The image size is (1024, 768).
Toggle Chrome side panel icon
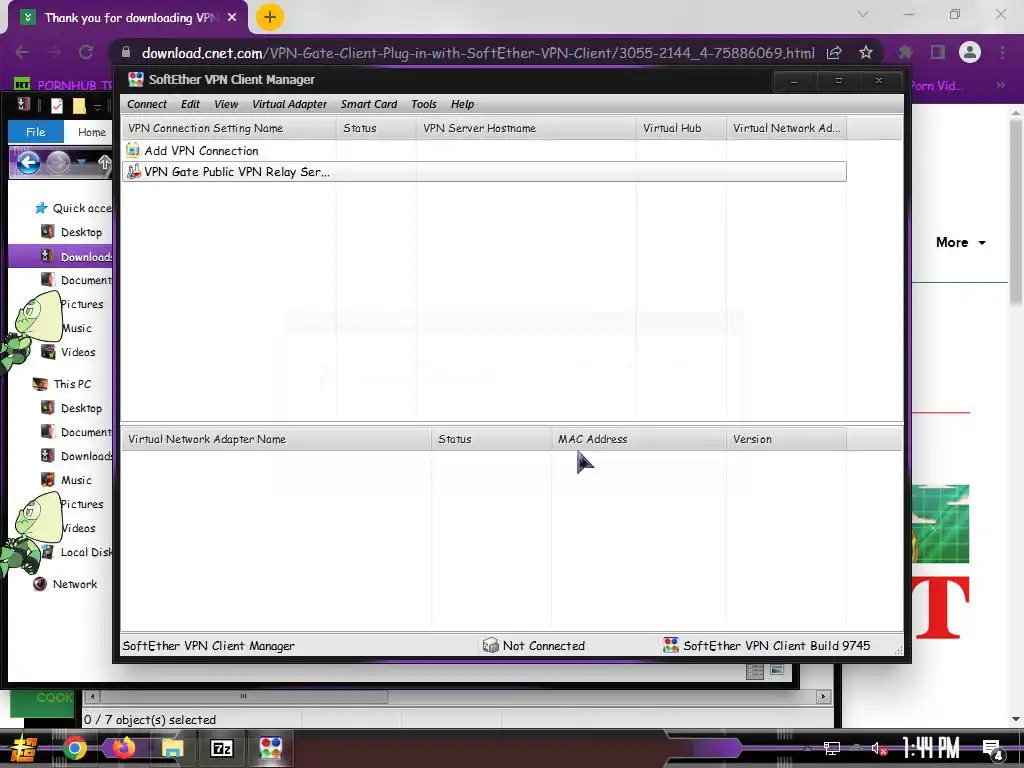pyautogui.click(x=938, y=52)
